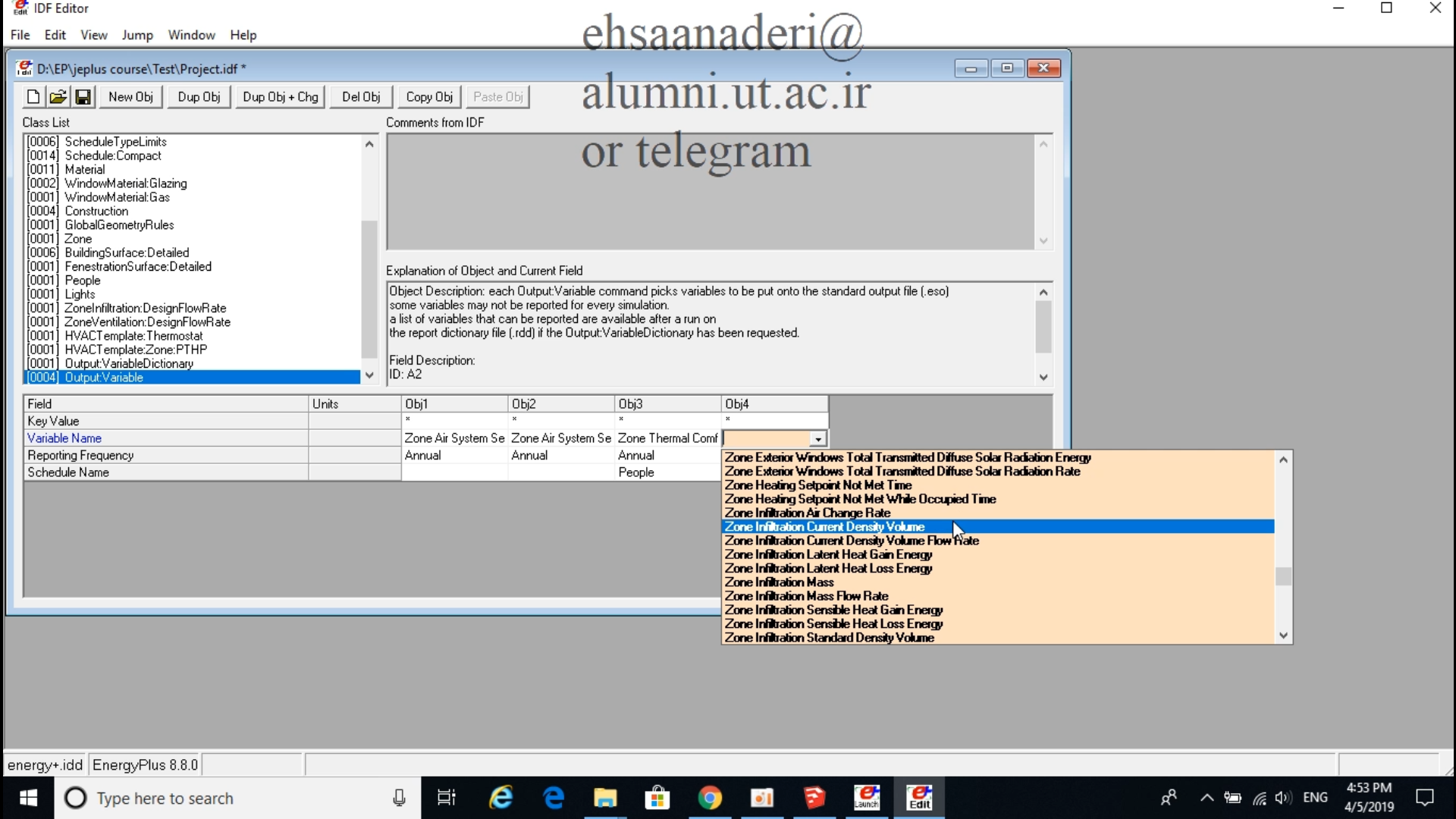Click the Dup Obj + Chg button
Viewport: 1456px width, 819px height.
(x=281, y=97)
